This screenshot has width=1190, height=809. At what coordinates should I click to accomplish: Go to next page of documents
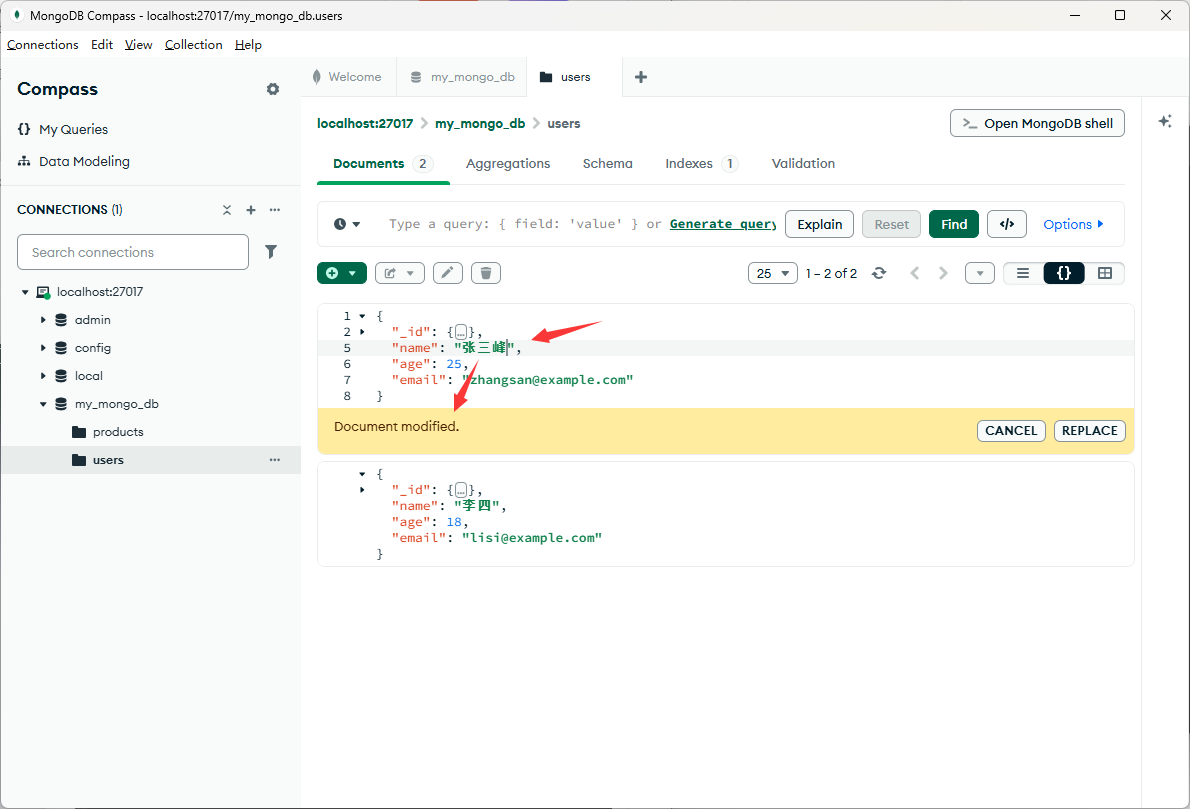(x=943, y=273)
